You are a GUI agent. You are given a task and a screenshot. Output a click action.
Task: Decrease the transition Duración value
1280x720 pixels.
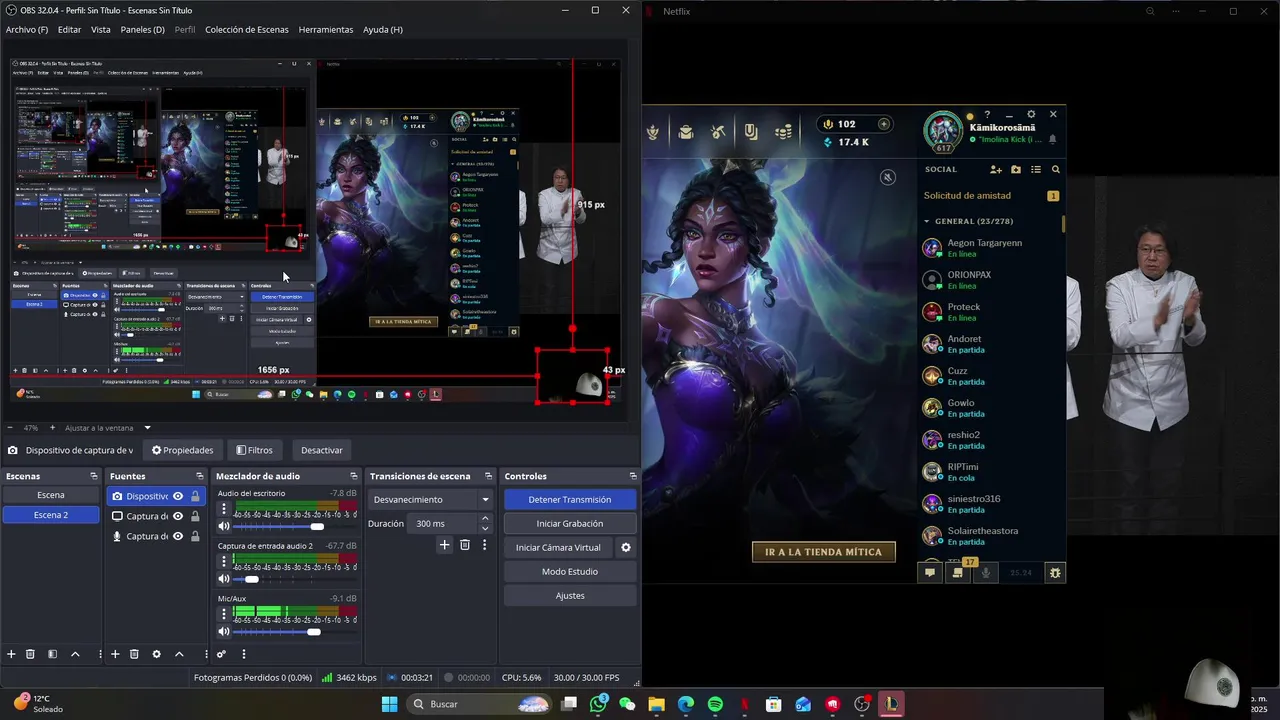click(485, 528)
